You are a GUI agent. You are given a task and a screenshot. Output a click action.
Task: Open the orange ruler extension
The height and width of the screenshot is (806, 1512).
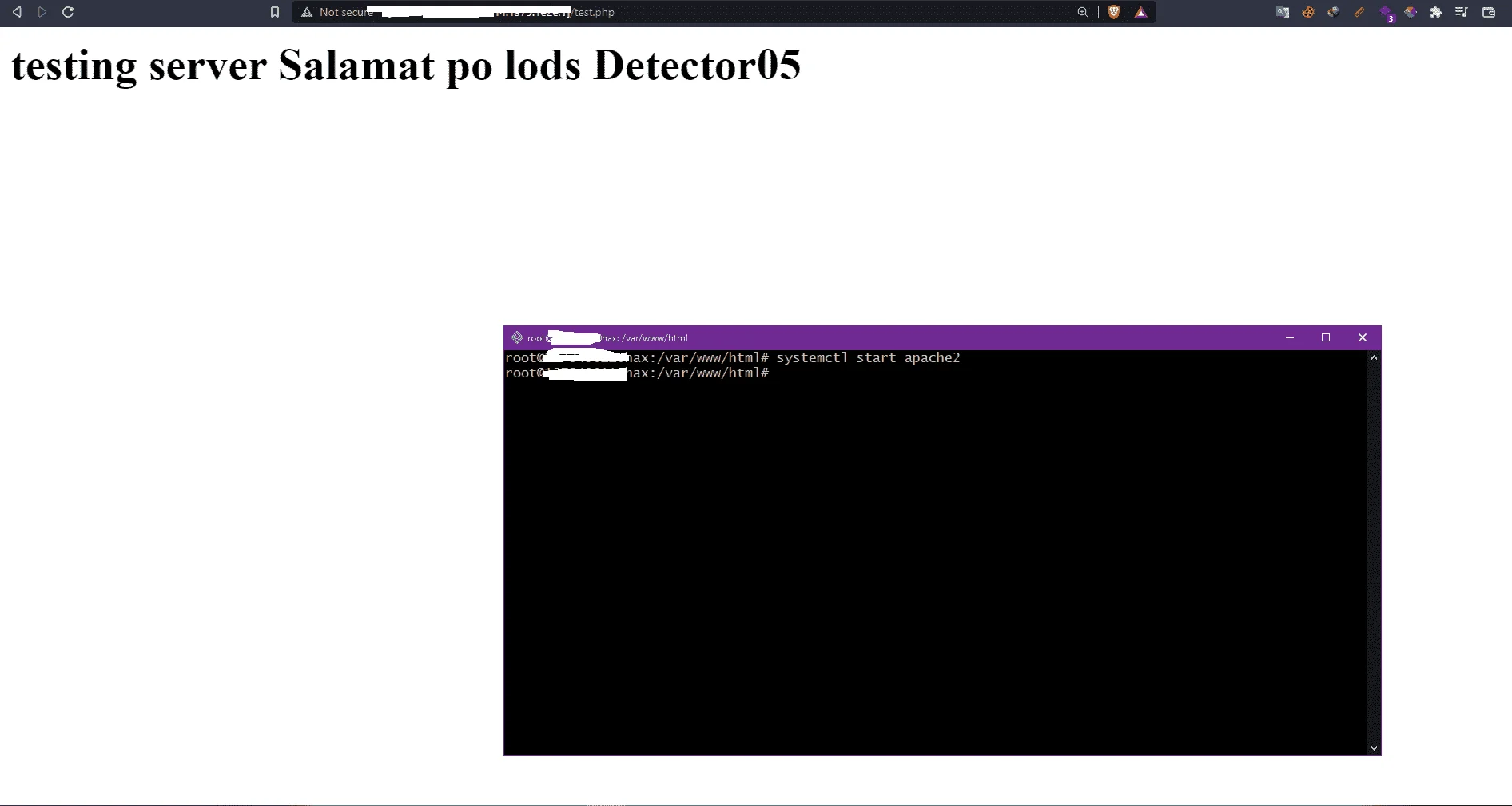(1359, 12)
